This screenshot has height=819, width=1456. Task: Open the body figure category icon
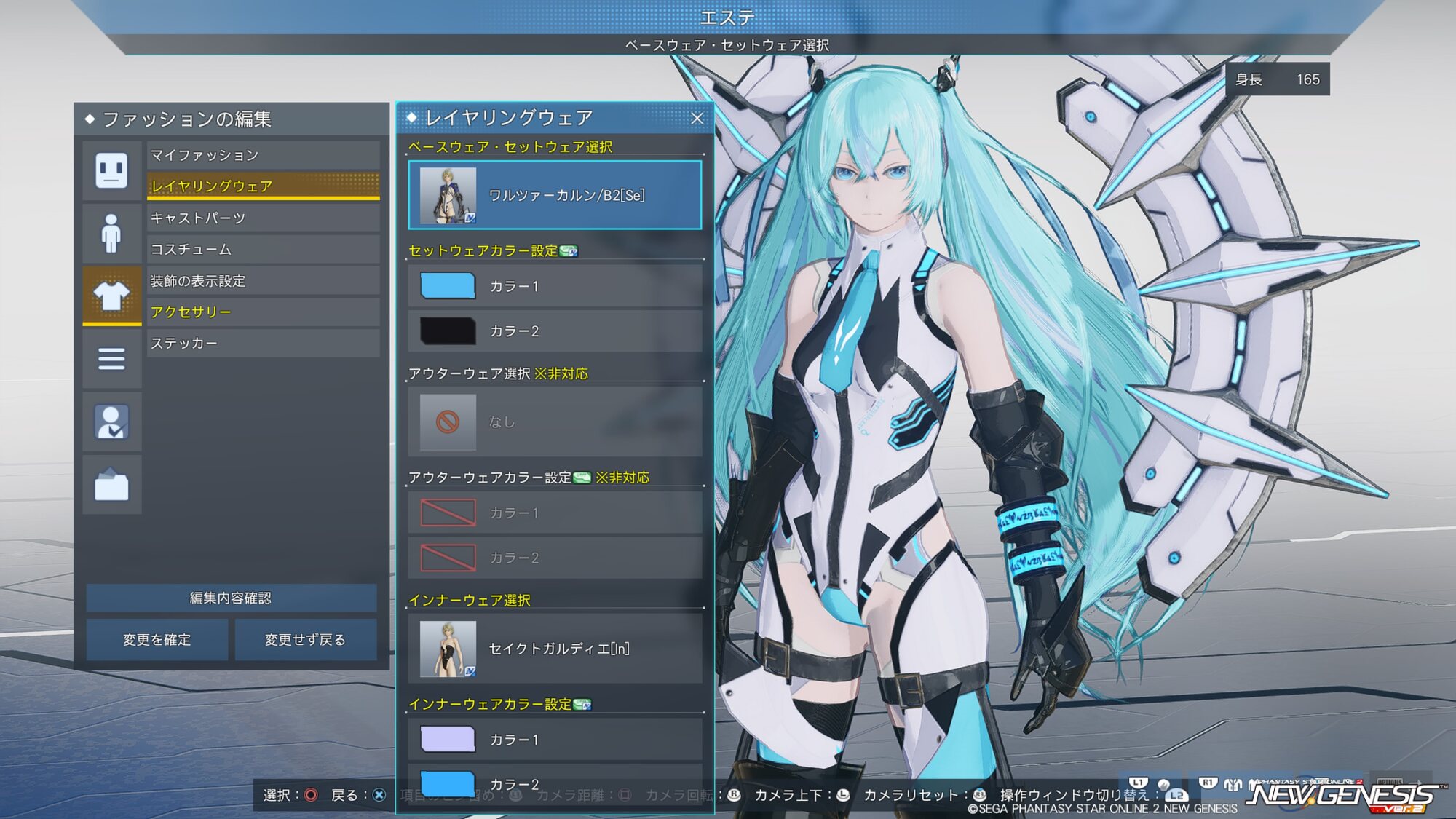tap(111, 233)
